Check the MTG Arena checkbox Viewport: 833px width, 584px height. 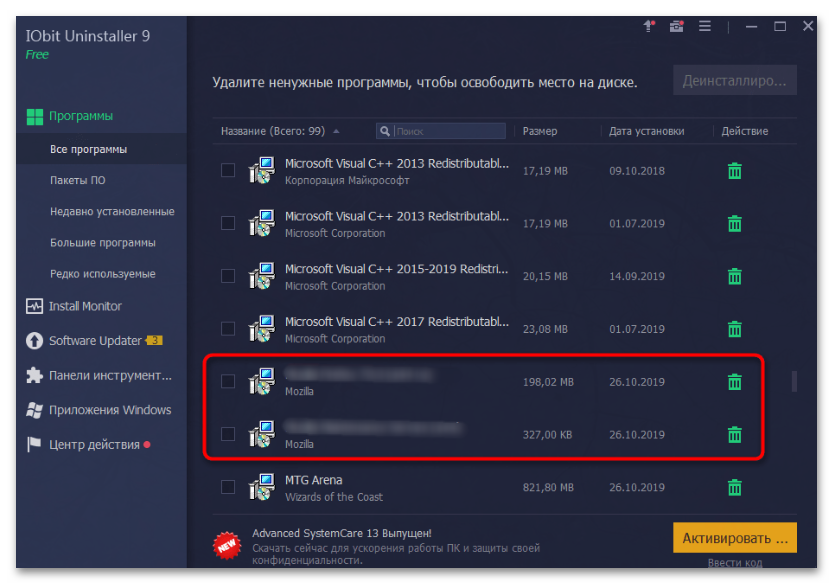[228, 487]
